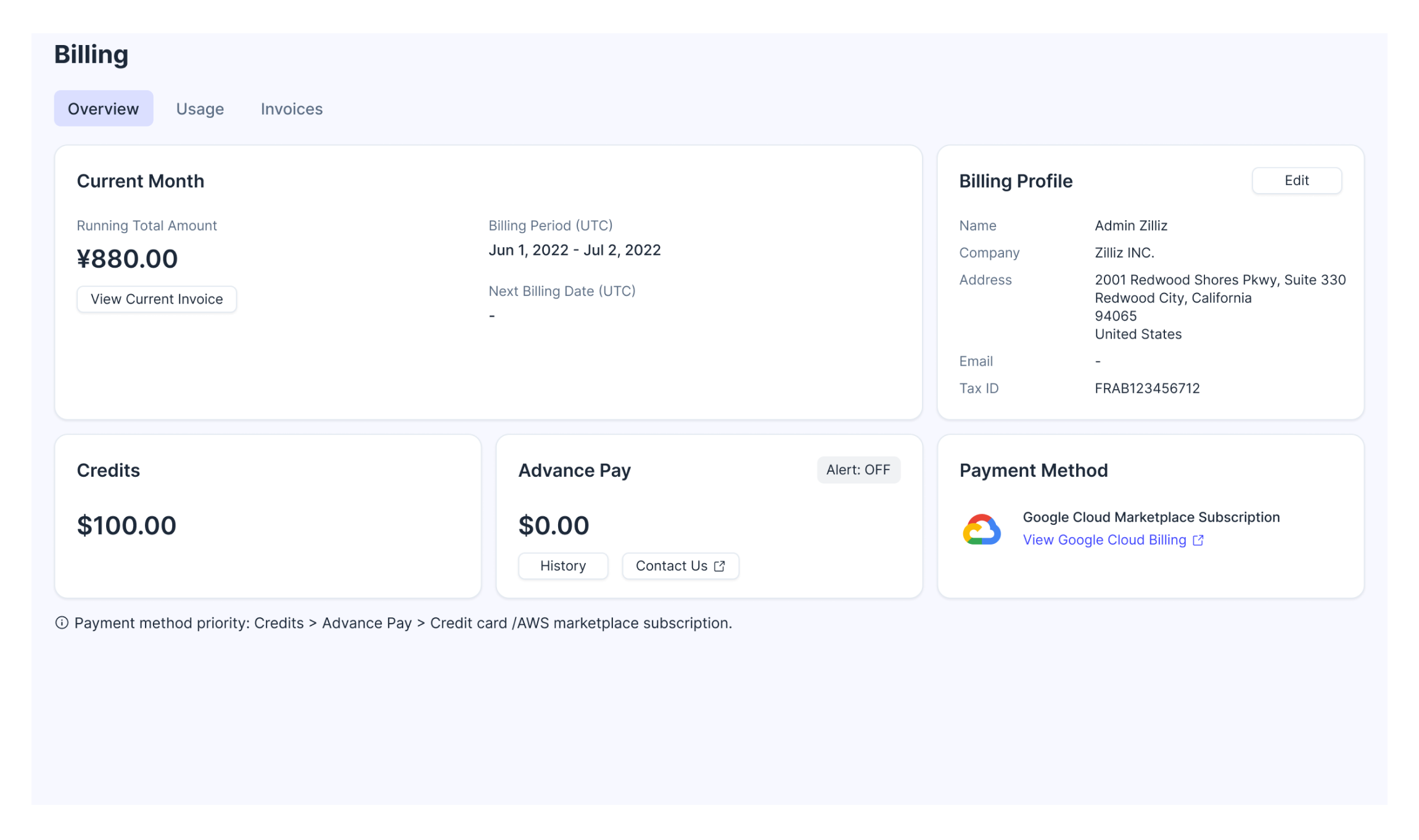This screenshot has height=840, width=1419.
Task: Click the billing period Jun 1 - Jul 2
Action: [574, 250]
